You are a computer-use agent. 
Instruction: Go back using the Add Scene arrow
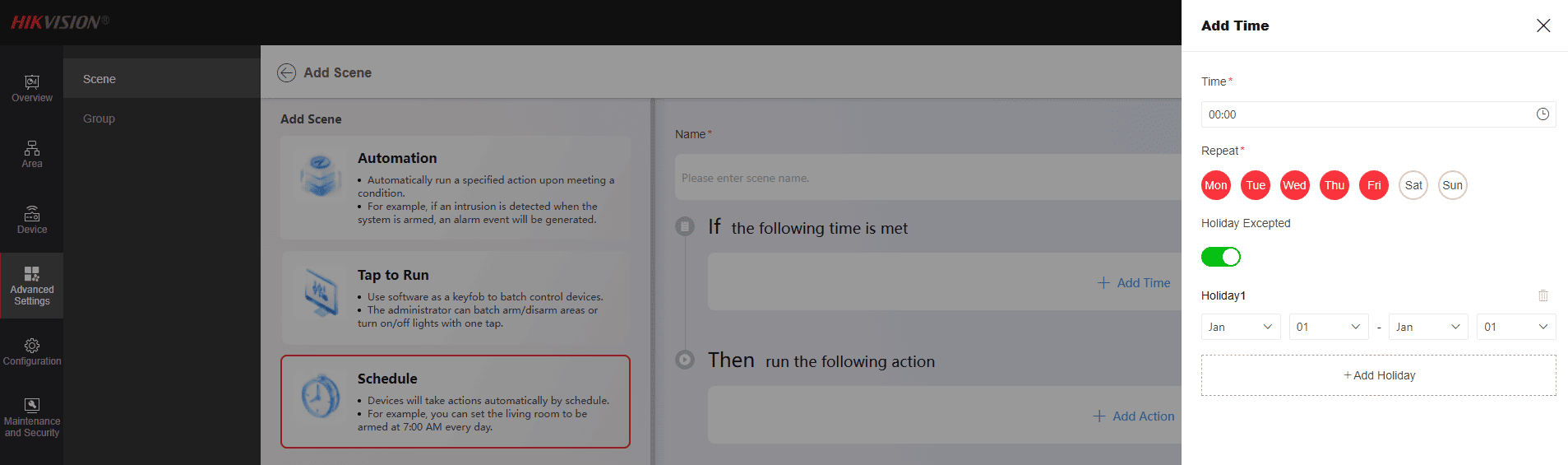(286, 72)
